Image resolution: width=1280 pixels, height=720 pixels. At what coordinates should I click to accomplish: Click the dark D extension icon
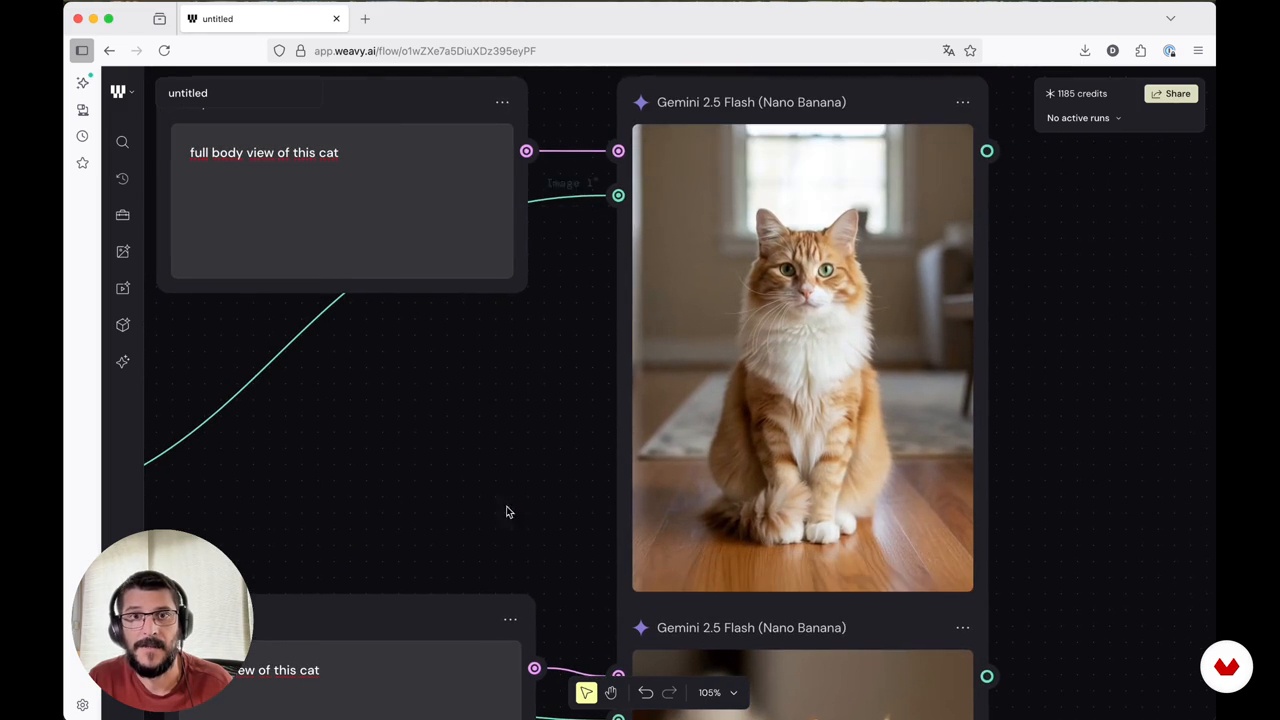coord(1113,51)
